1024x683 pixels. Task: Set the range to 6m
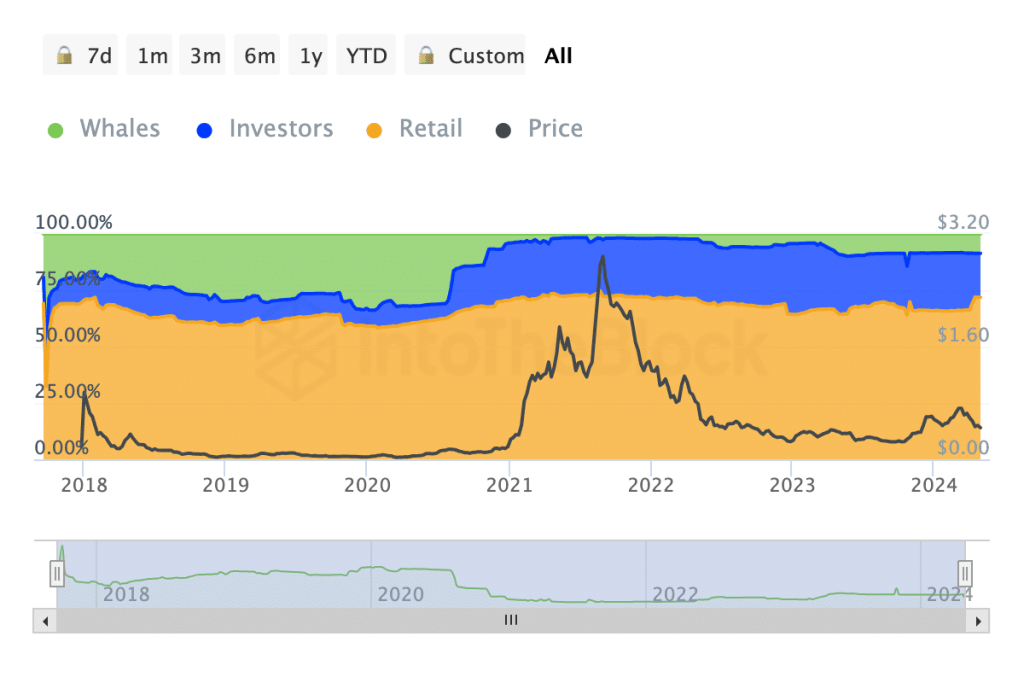point(257,55)
